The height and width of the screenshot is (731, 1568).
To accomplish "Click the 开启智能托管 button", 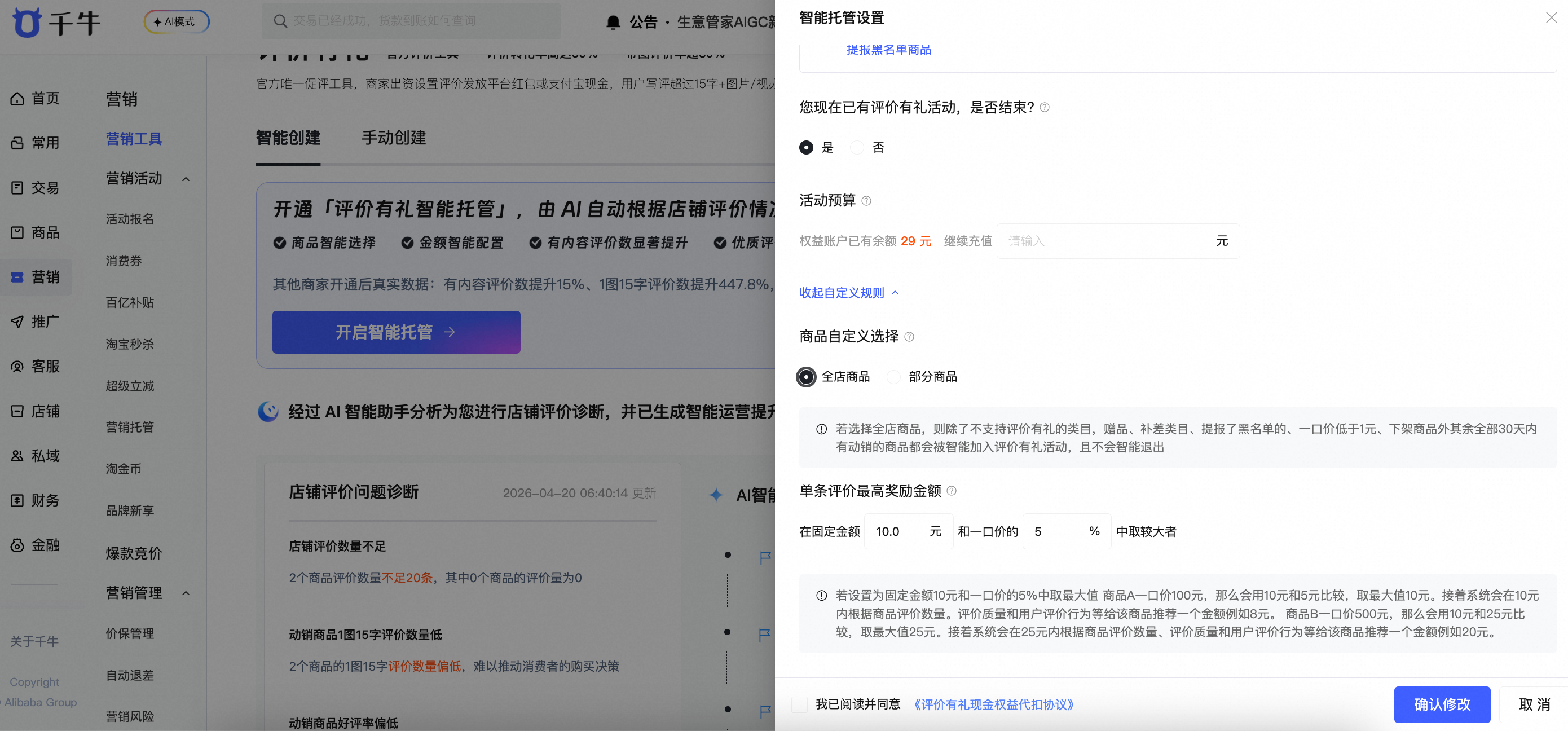I will pos(397,332).
